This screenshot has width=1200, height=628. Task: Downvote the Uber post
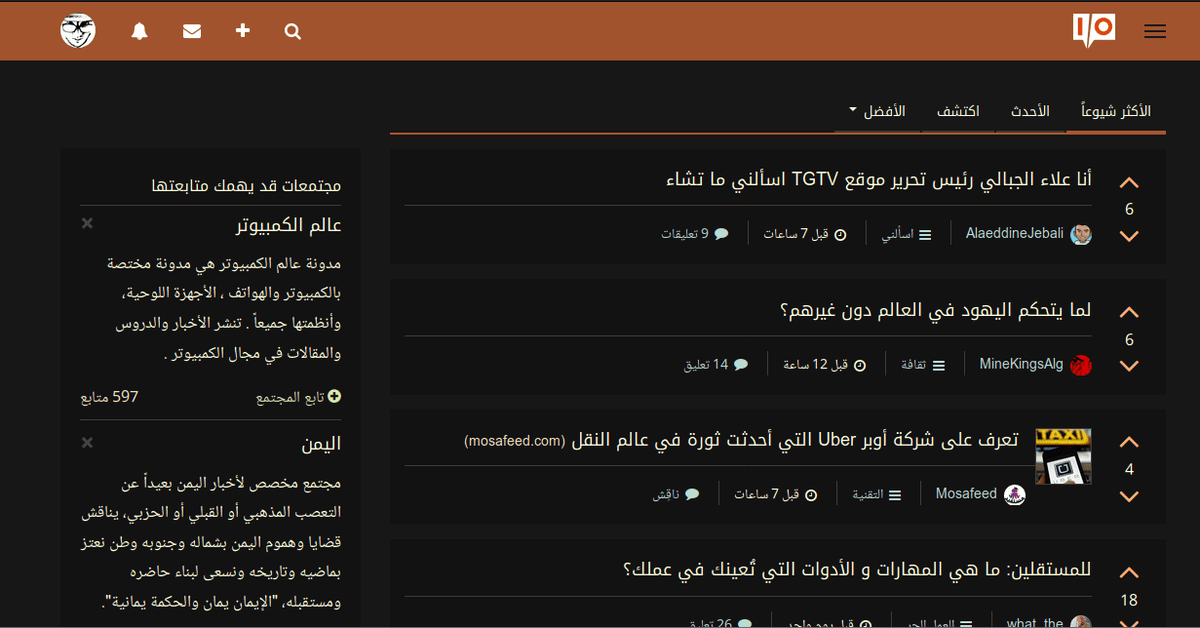click(1129, 496)
